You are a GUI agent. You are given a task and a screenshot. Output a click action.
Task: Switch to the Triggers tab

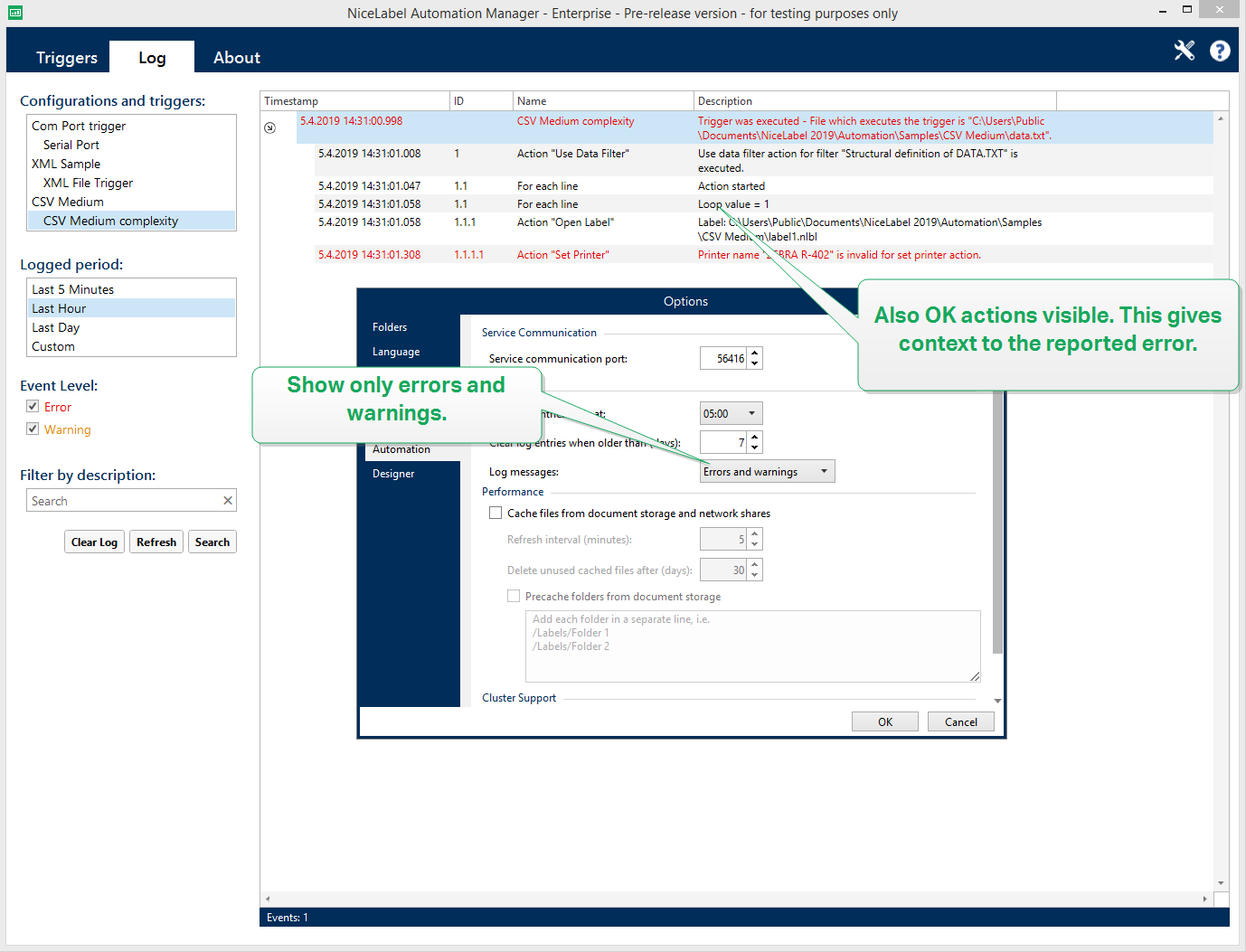[x=66, y=57]
